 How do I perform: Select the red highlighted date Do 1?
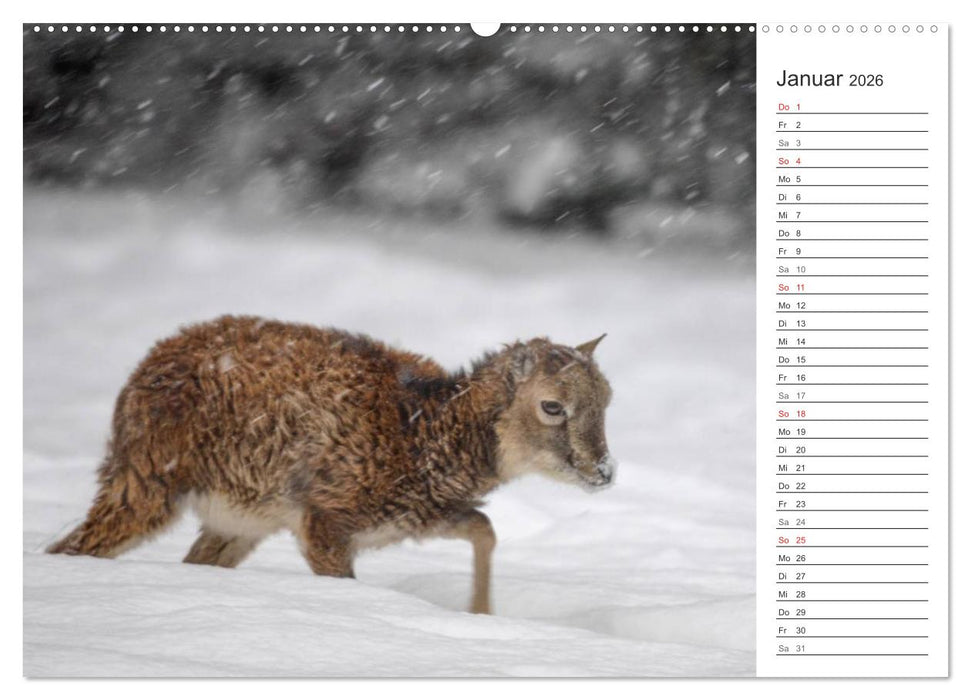(790, 105)
